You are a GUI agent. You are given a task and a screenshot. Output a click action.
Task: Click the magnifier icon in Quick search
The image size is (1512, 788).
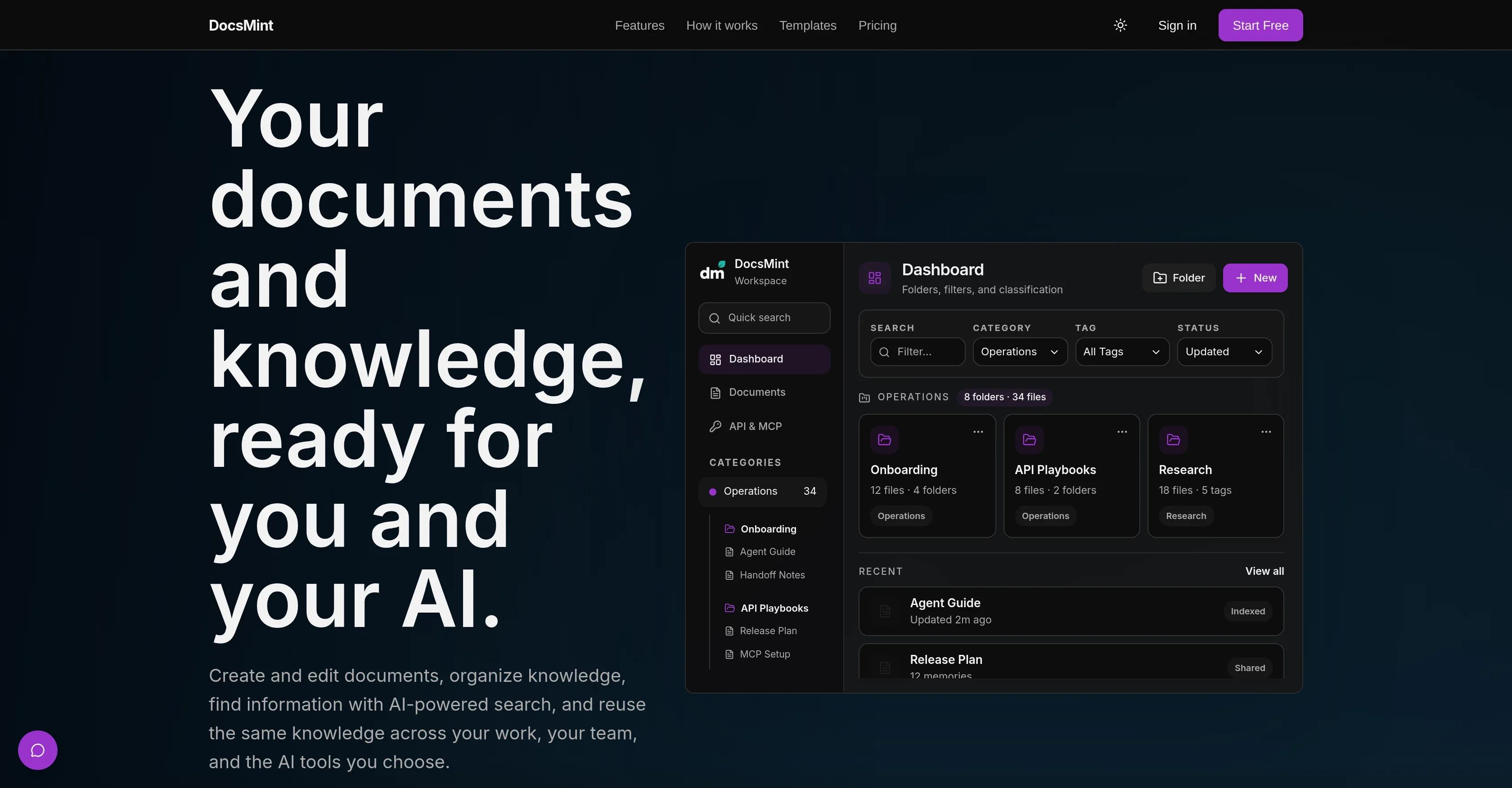714,318
